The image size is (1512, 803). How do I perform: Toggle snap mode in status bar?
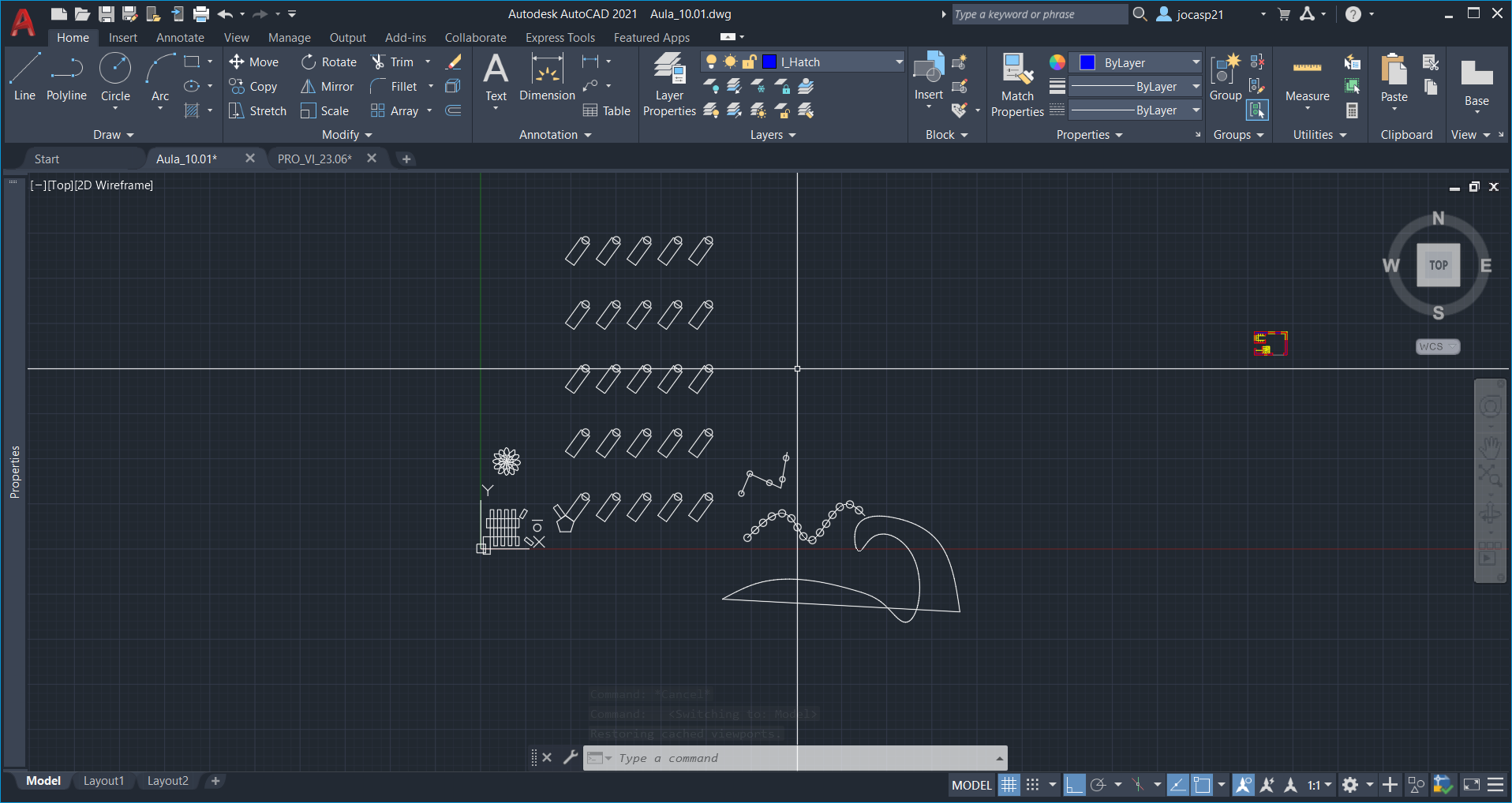point(1032,785)
